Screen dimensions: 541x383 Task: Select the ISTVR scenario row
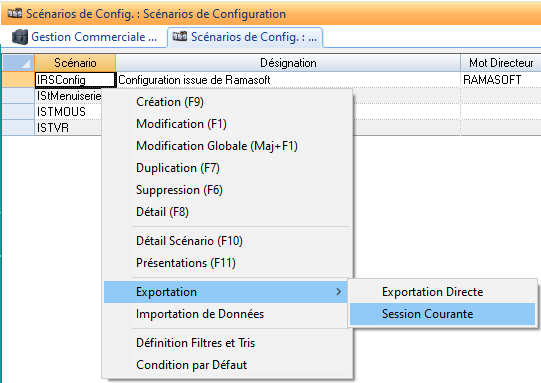coord(53,128)
